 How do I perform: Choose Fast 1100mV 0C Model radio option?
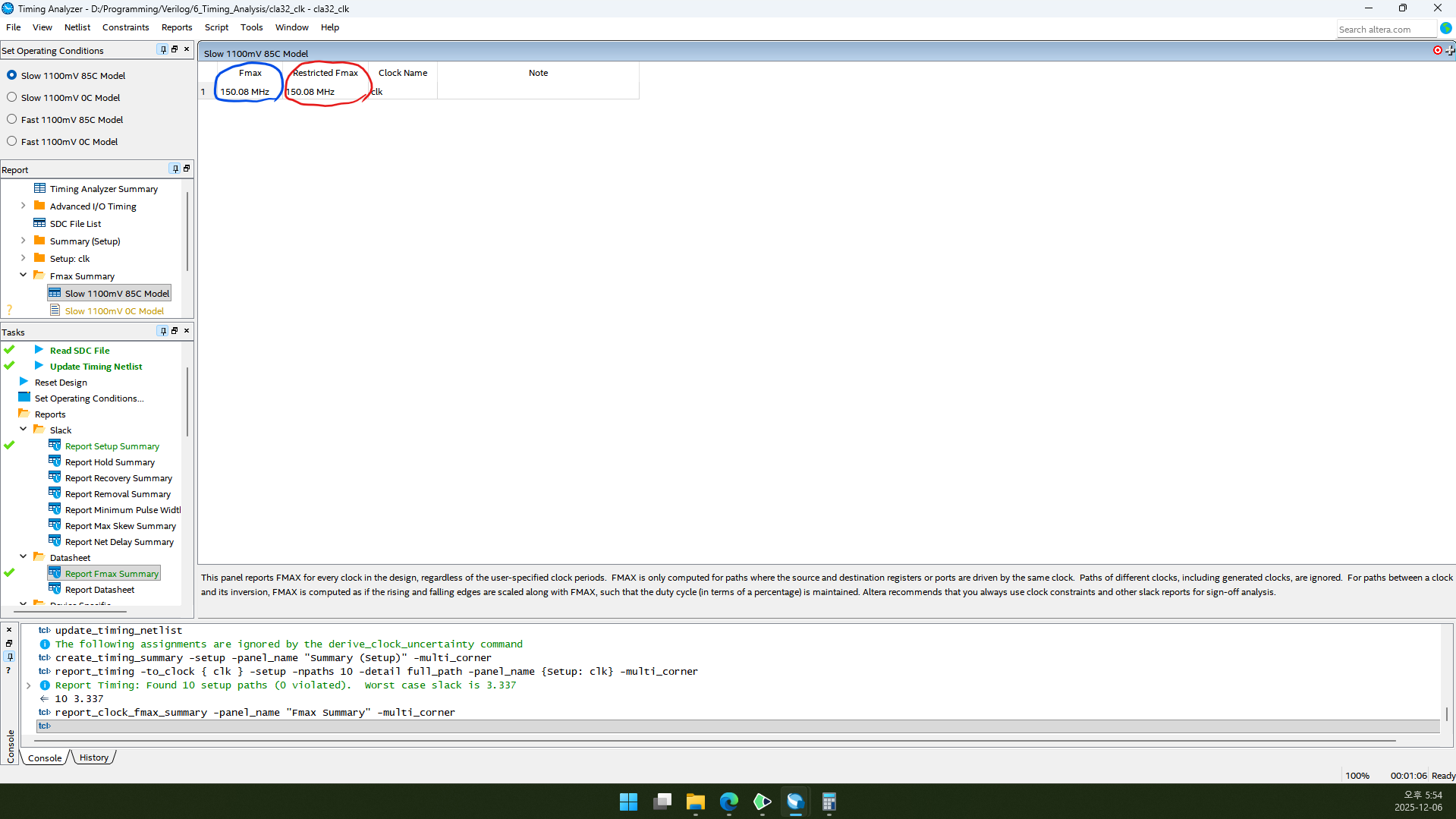[x=11, y=141]
